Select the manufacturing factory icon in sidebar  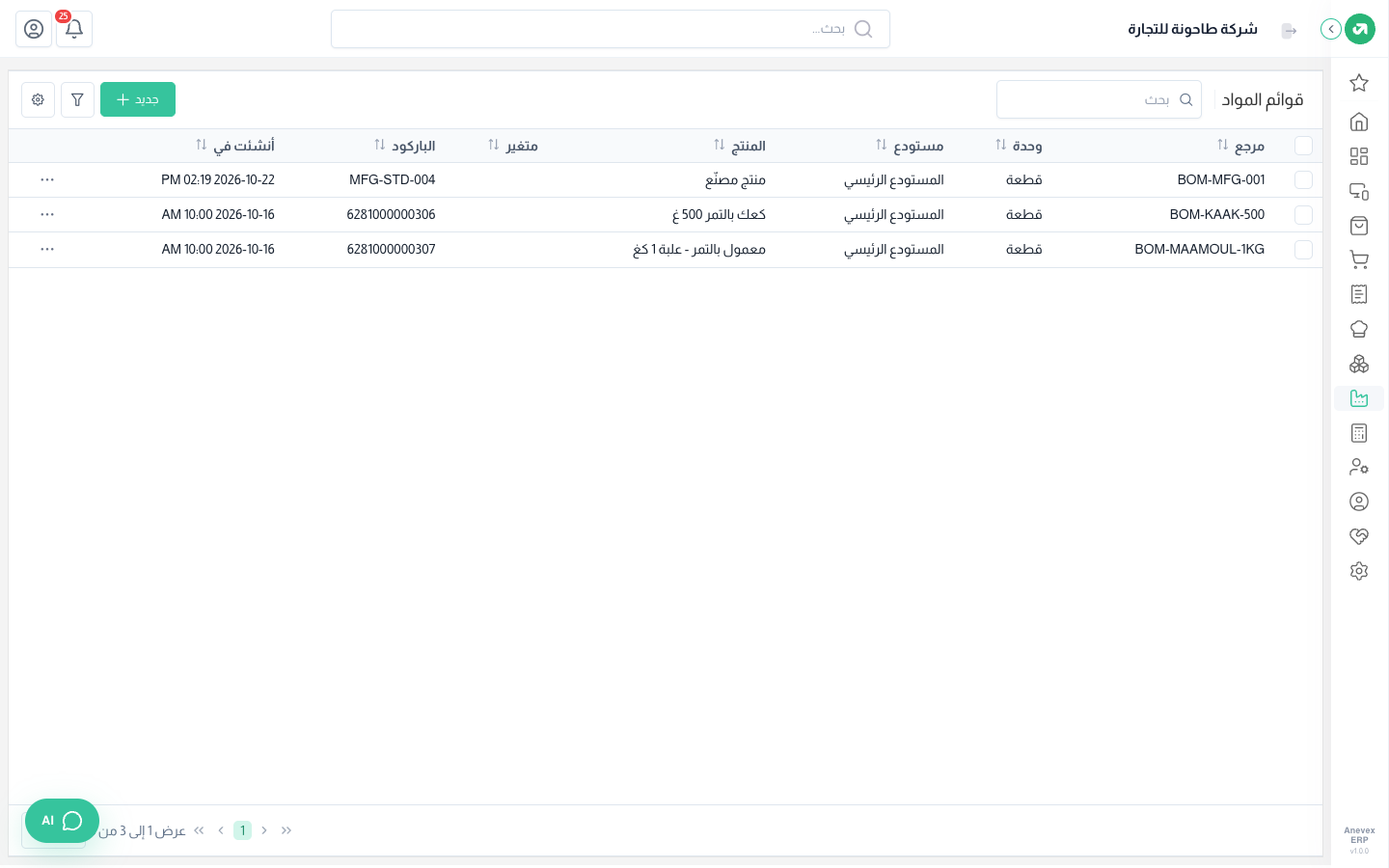(1359, 398)
